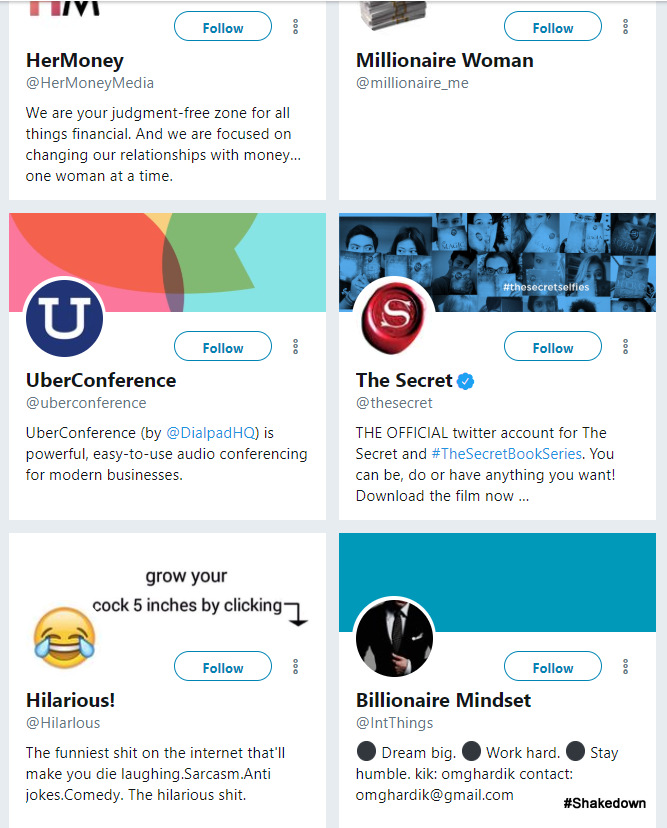The height and width of the screenshot is (828, 667).
Task: Follow the HerMoney account
Action: coord(223,27)
